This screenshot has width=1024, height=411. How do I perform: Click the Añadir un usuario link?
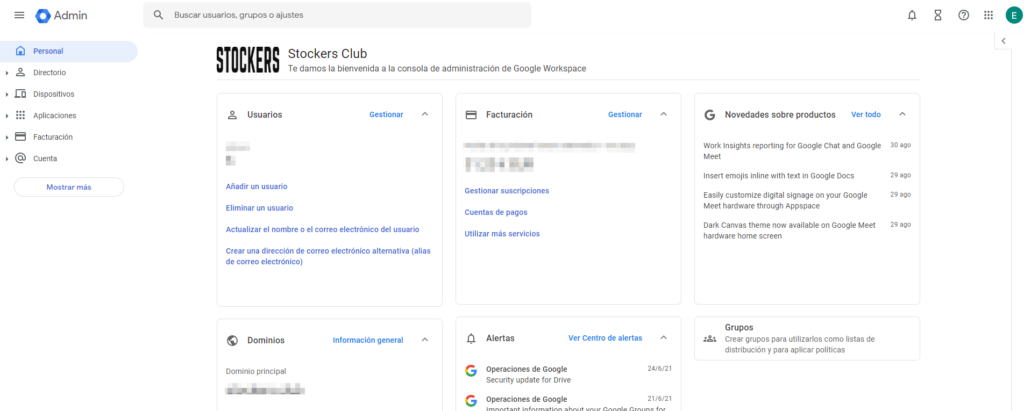pyautogui.click(x=257, y=186)
